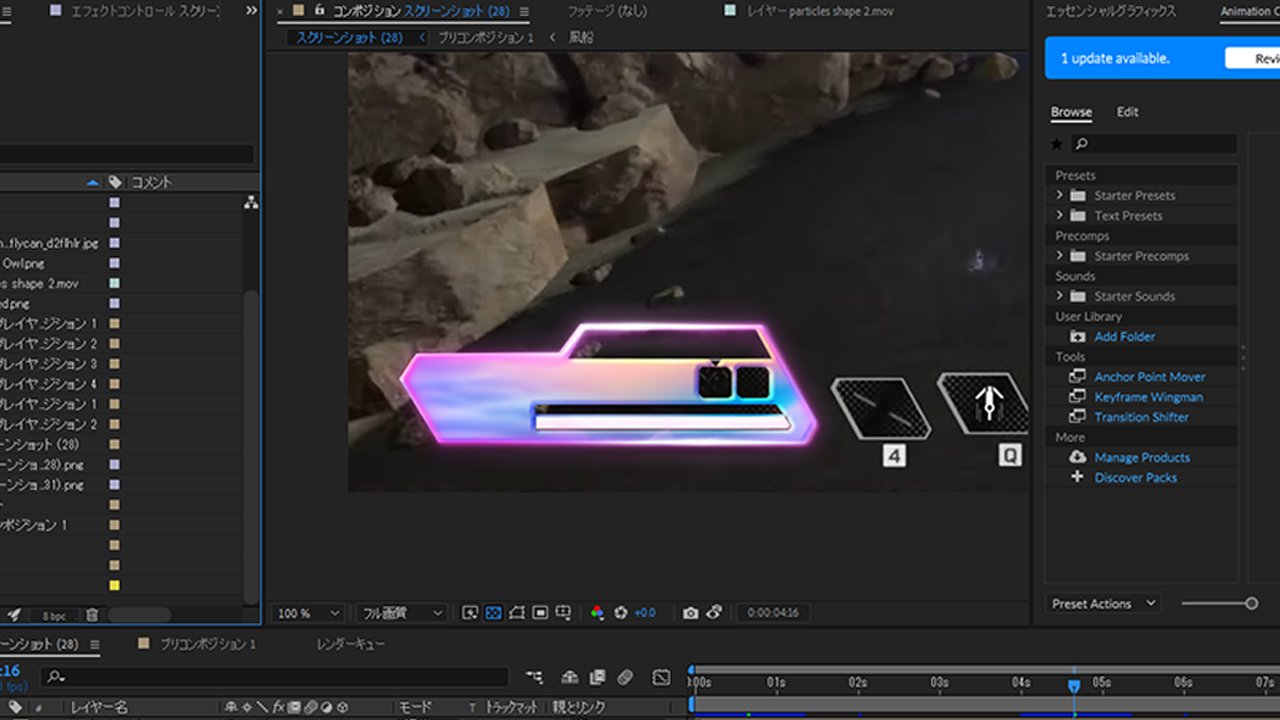
Task: Click the trash icon in the project panel
Action: [92, 615]
